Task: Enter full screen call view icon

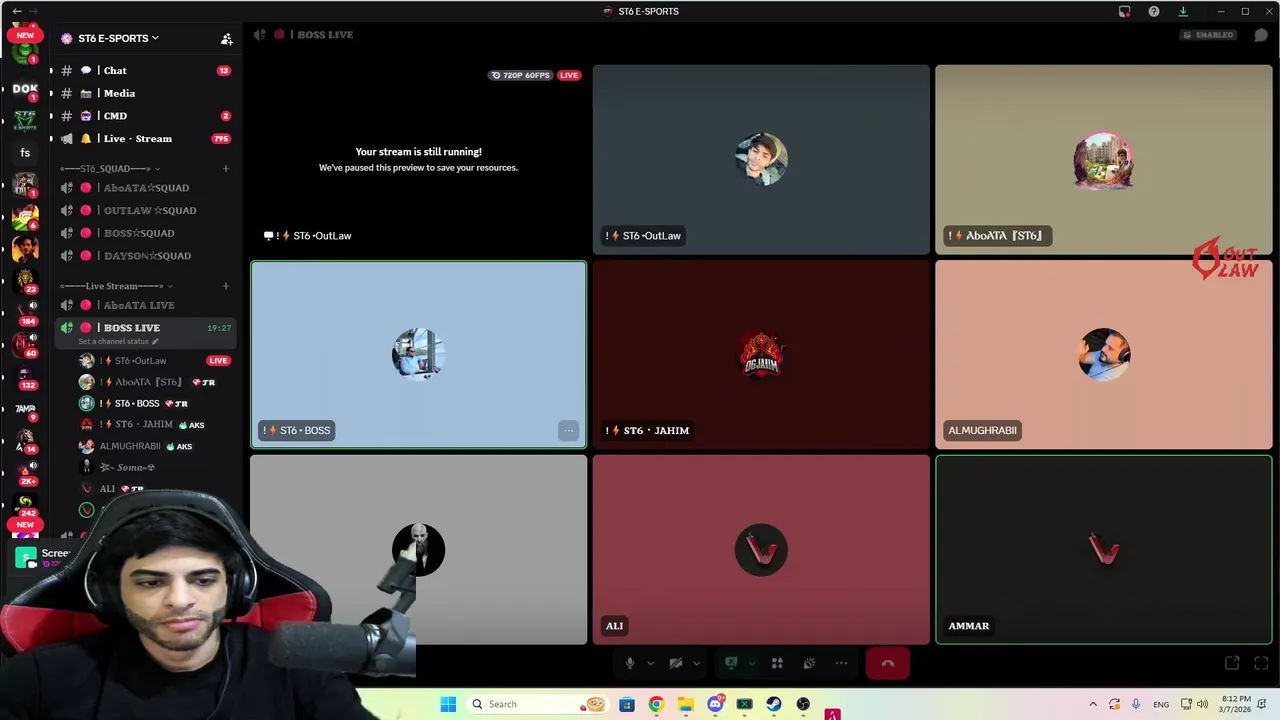Action: (1261, 663)
